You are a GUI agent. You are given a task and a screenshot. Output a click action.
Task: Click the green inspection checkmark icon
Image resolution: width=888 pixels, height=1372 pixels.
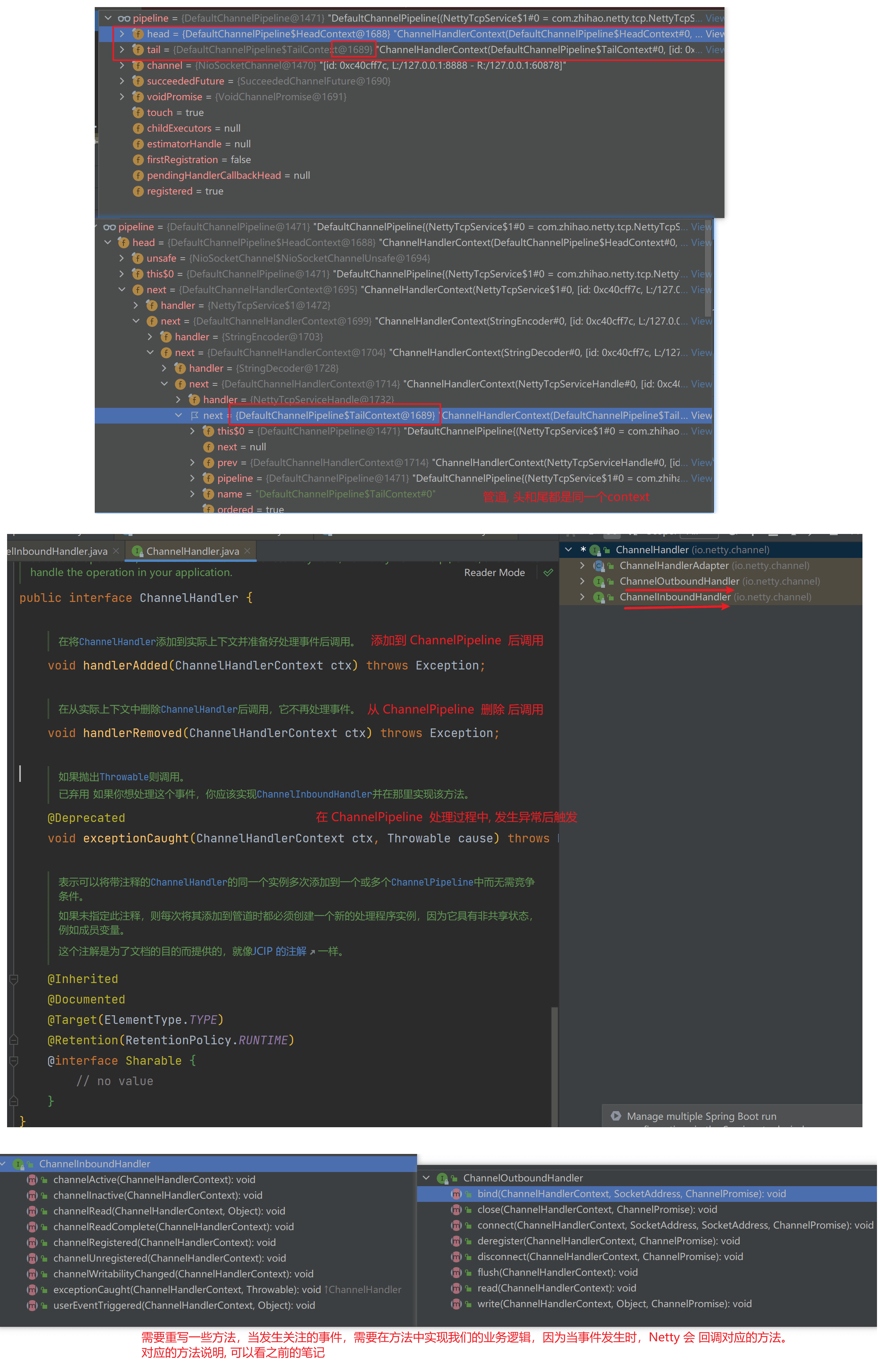(x=548, y=572)
